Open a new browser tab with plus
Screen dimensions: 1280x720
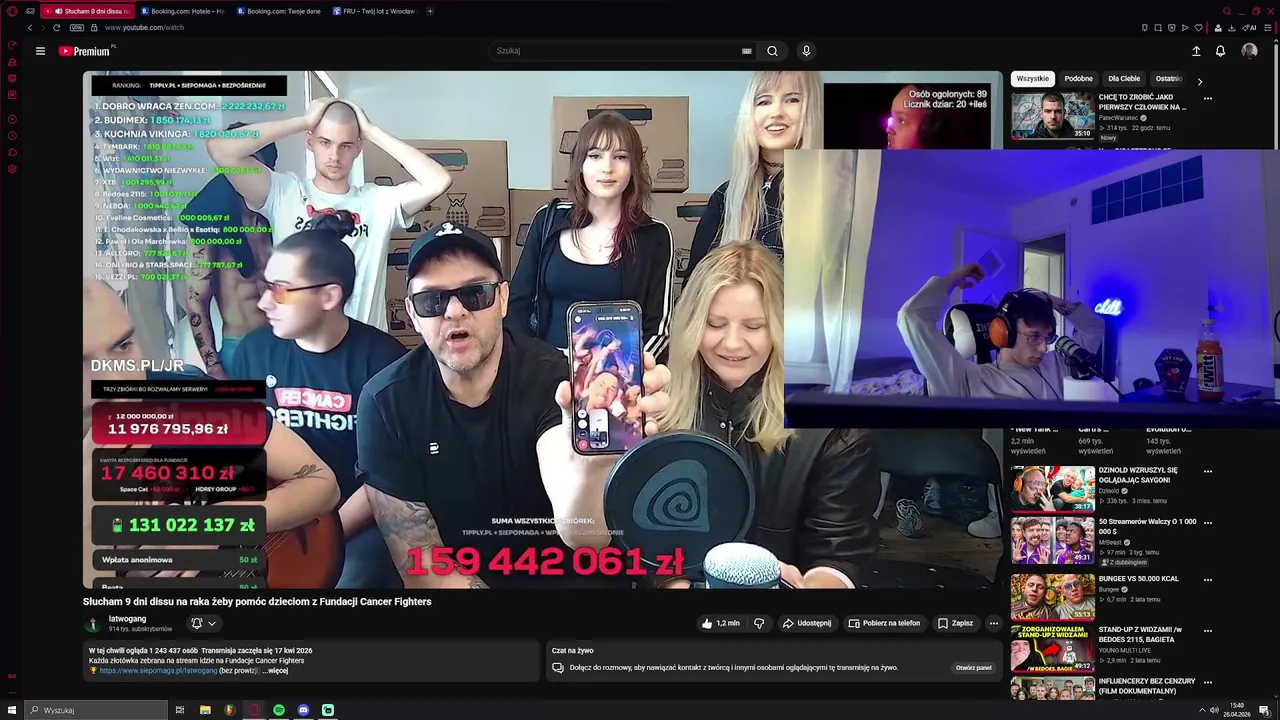[x=430, y=11]
